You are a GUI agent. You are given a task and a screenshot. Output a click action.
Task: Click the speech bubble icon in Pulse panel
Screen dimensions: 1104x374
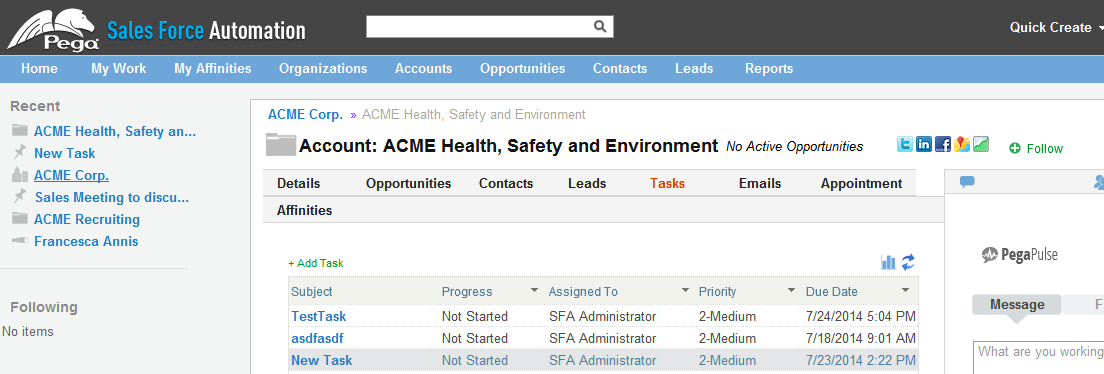(x=967, y=182)
